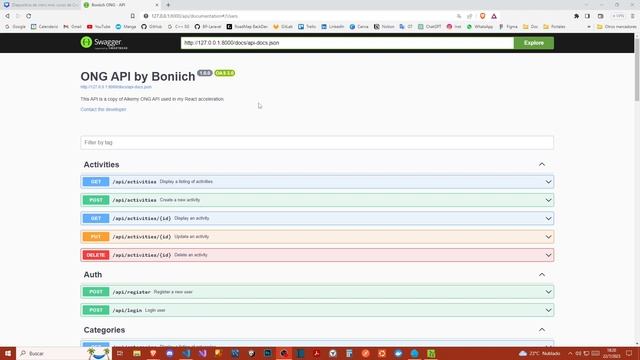Screen dimensions: 640x360
Task: Open the Figma bookmark
Action: pyautogui.click(x=508, y=27)
